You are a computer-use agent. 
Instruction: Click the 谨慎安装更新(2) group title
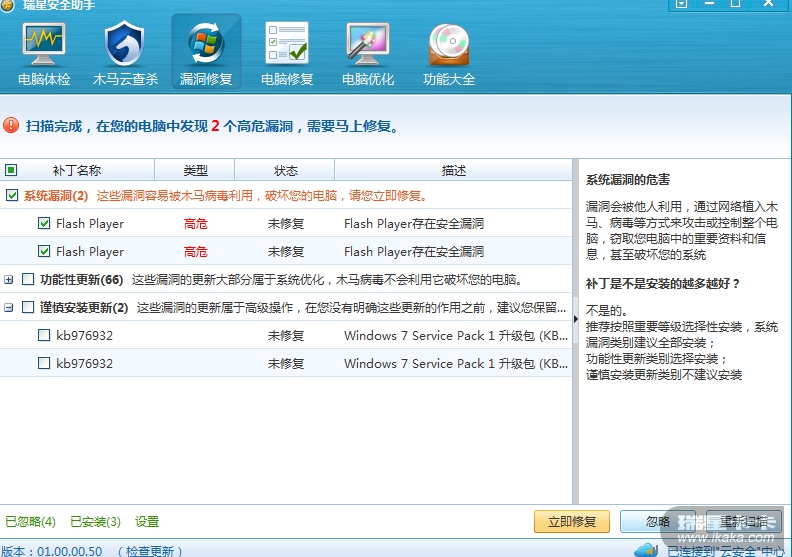pos(84,307)
